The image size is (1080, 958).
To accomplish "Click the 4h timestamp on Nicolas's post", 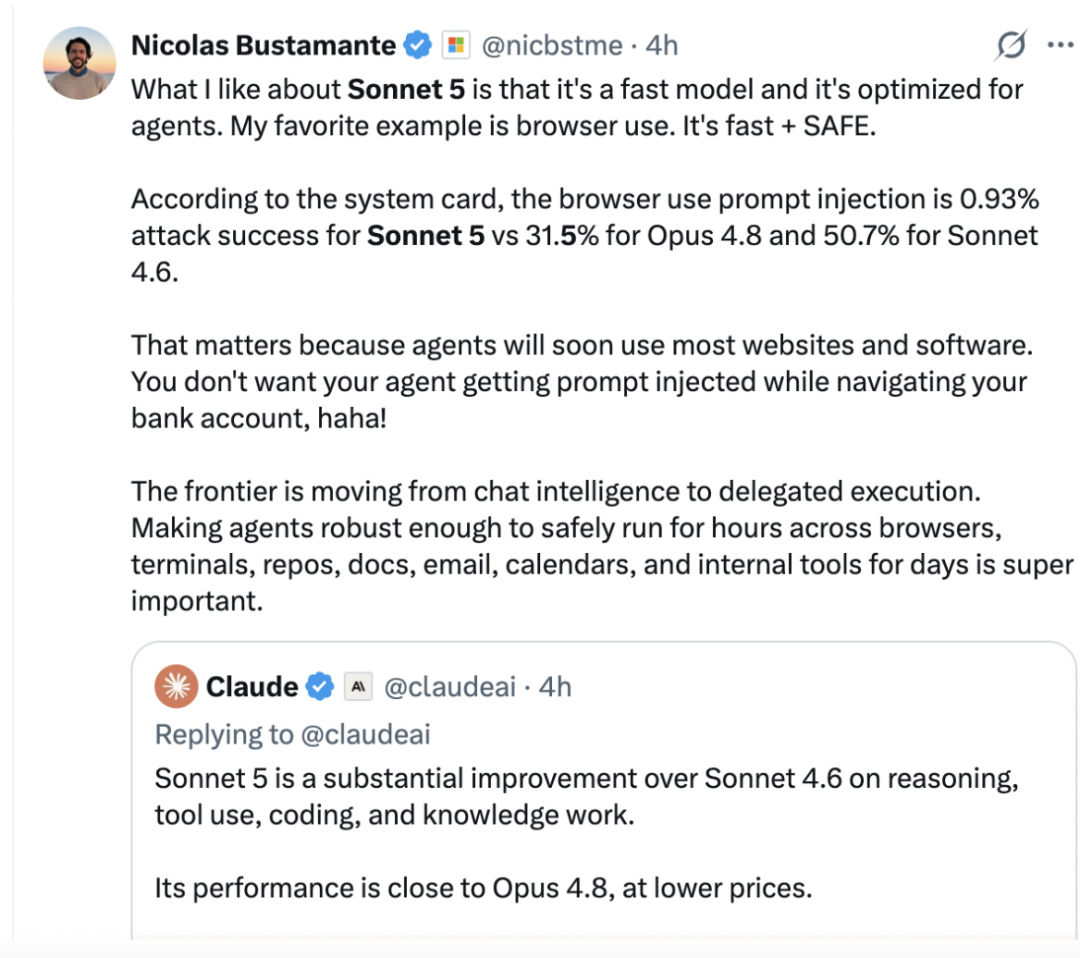I will pos(661,45).
